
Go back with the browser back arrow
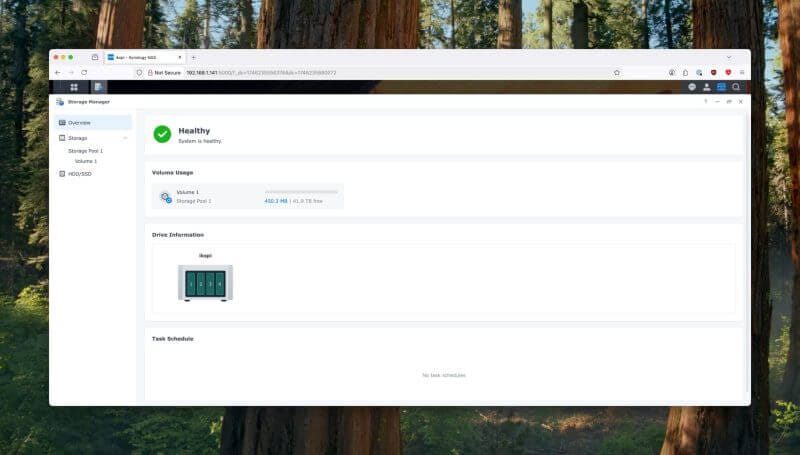pos(58,72)
